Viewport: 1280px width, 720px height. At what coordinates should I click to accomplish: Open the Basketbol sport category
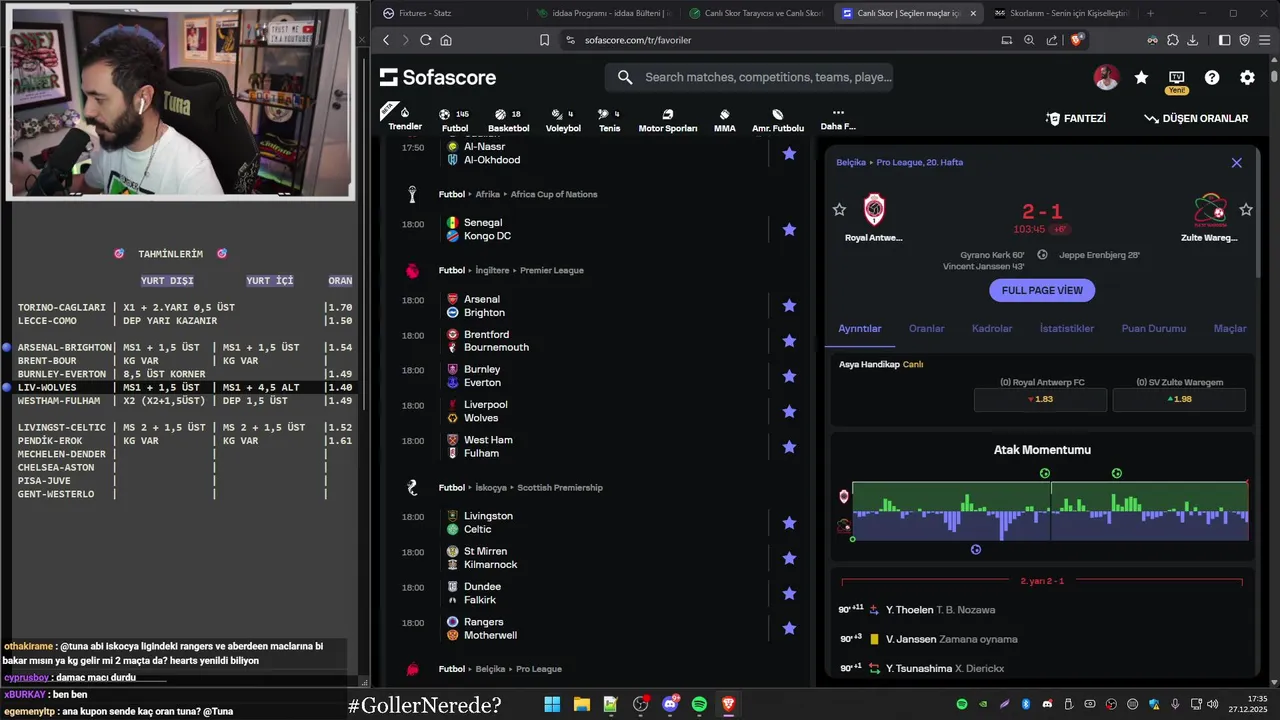click(508, 120)
